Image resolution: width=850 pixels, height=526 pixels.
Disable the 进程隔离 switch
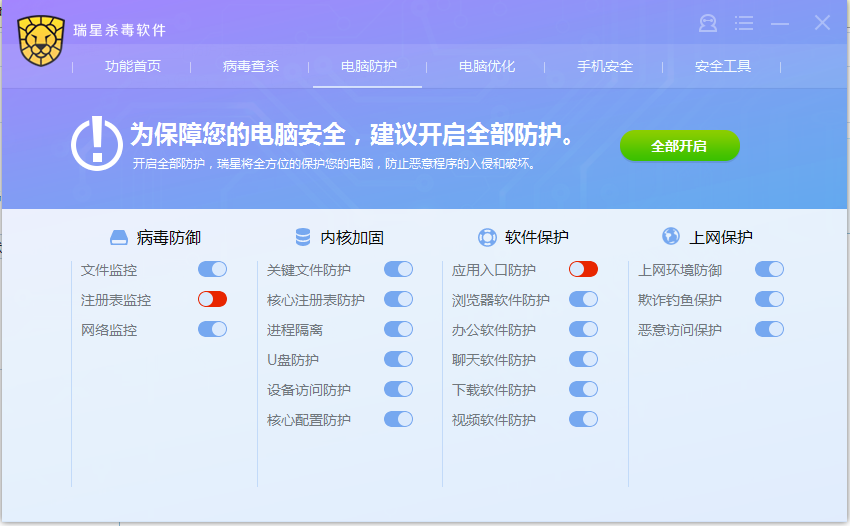[398, 329]
